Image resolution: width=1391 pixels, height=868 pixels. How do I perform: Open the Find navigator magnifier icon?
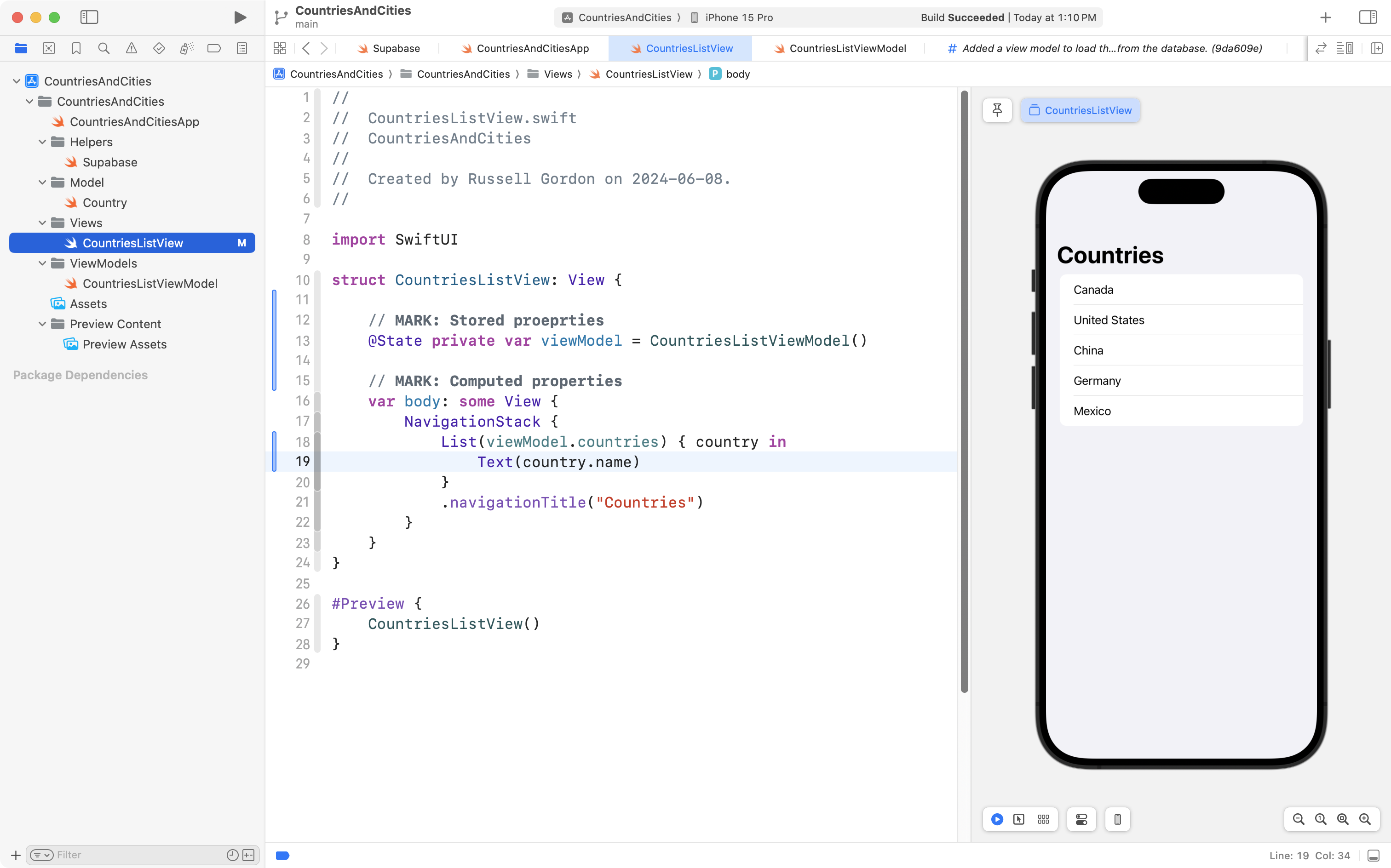(x=104, y=48)
